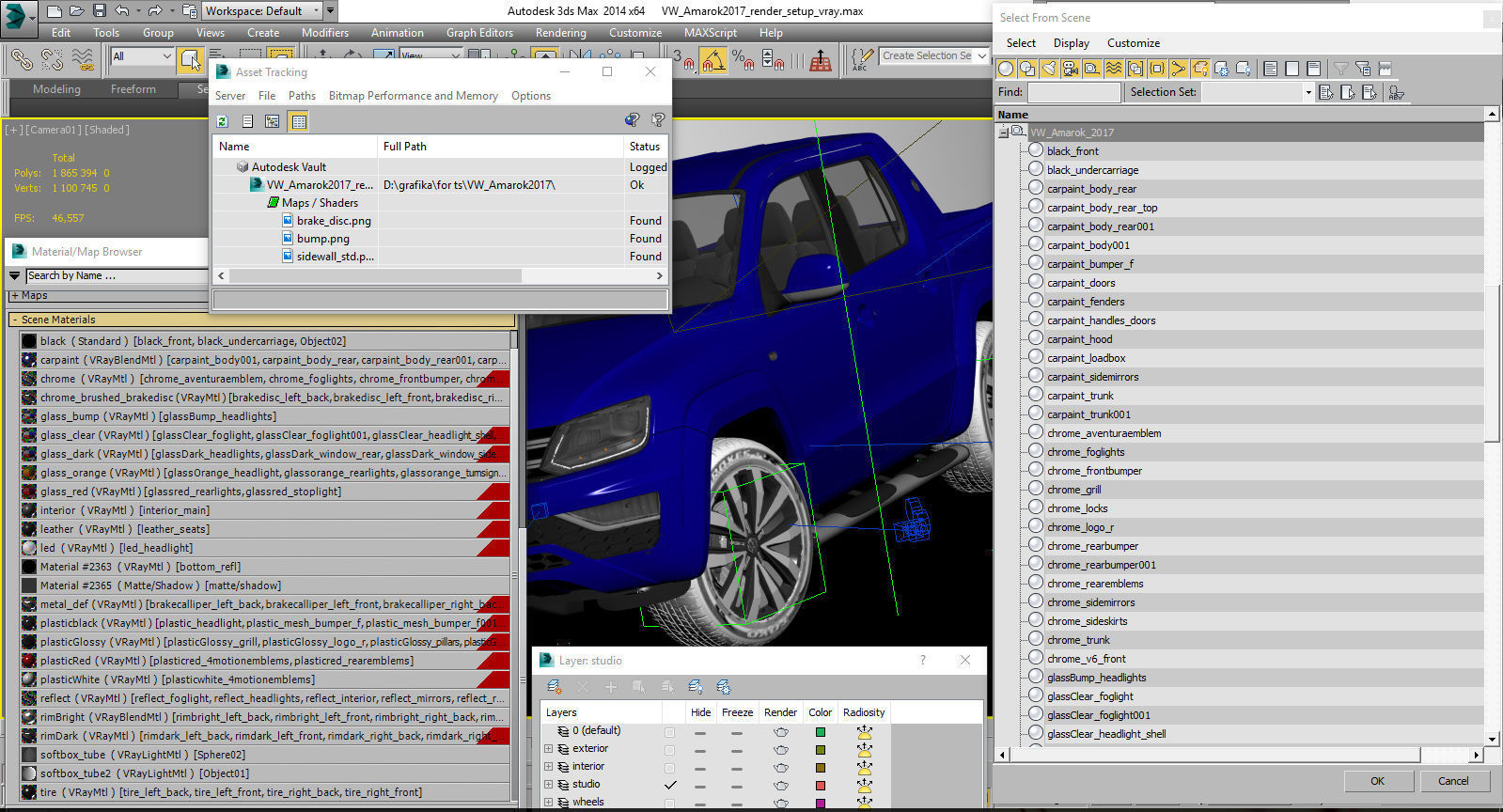Image resolution: width=1503 pixels, height=812 pixels.
Task: Switch to the Freeform ribbon tab
Action: coord(133,89)
